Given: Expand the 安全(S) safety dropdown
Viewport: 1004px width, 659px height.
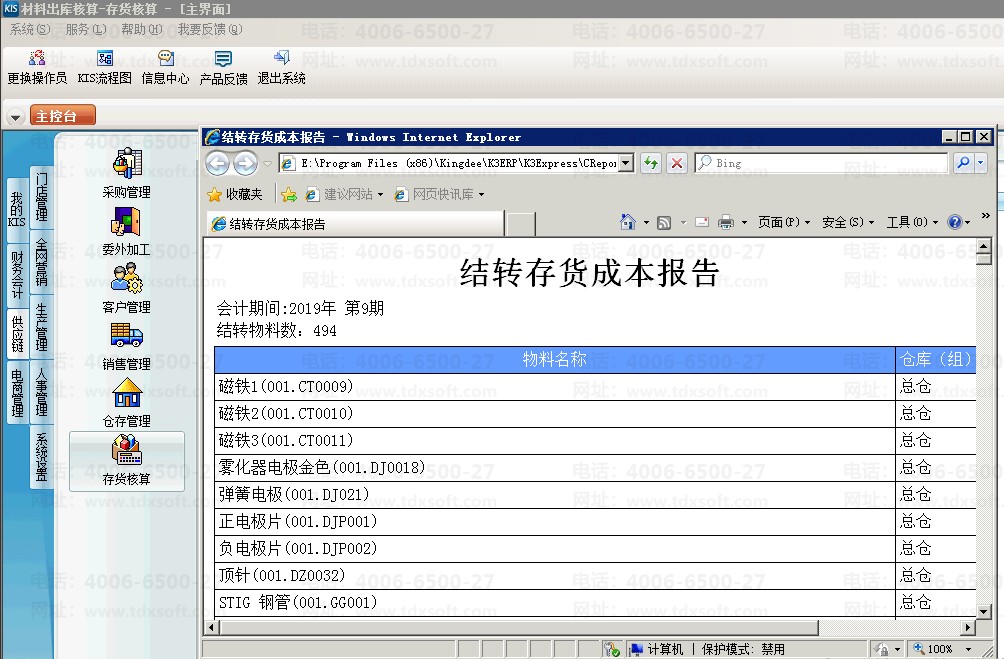Looking at the screenshot, I should tap(847, 222).
